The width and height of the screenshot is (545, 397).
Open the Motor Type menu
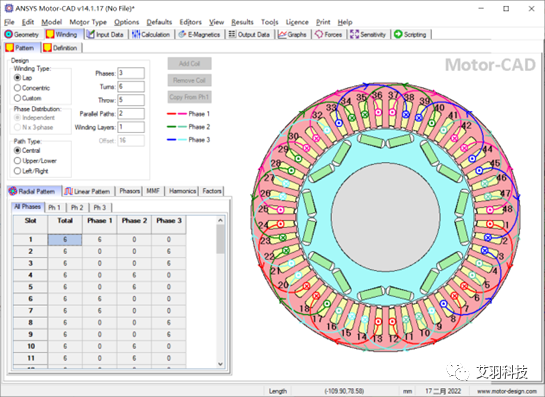[x=88, y=22]
